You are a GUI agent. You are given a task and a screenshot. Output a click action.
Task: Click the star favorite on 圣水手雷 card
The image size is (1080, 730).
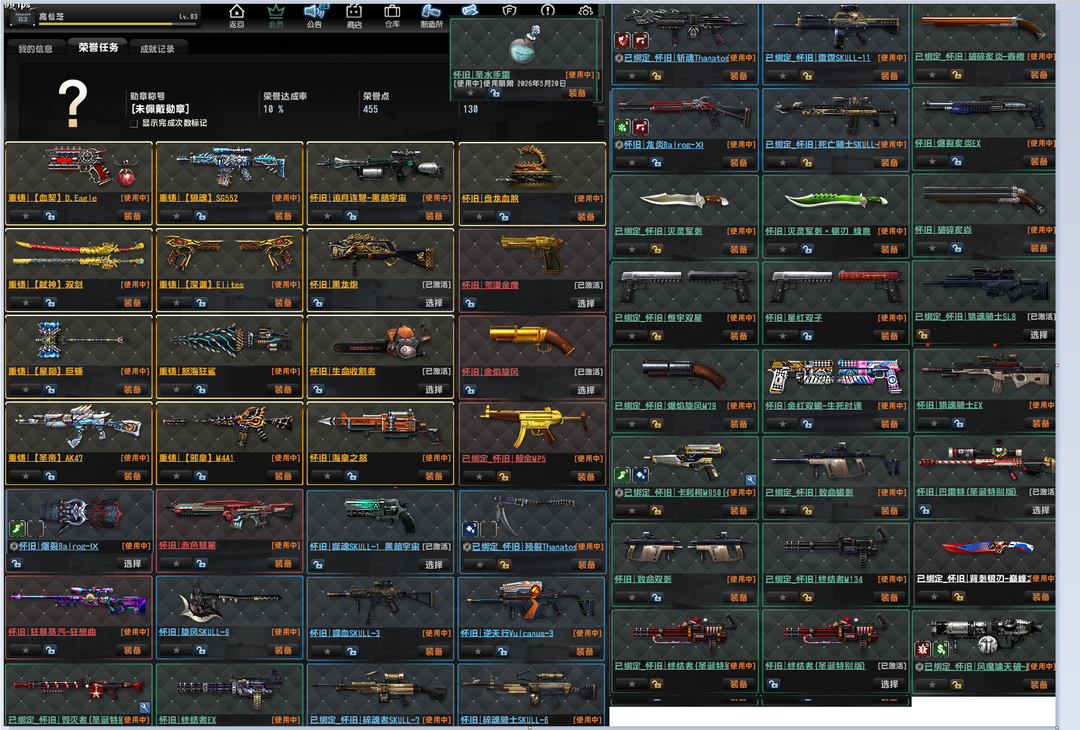[x=470, y=93]
